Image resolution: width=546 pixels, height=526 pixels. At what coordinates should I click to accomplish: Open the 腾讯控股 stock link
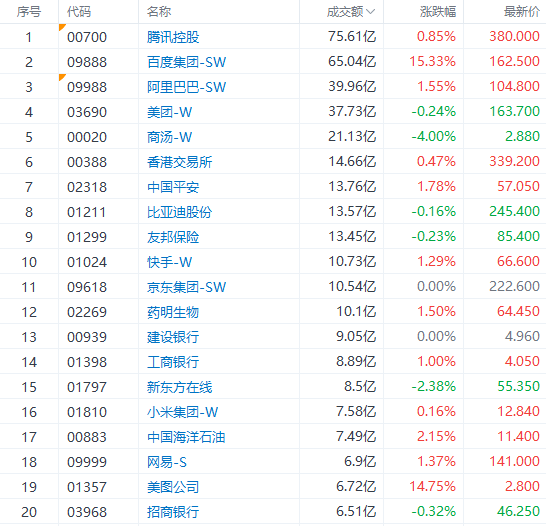pyautogui.click(x=173, y=37)
